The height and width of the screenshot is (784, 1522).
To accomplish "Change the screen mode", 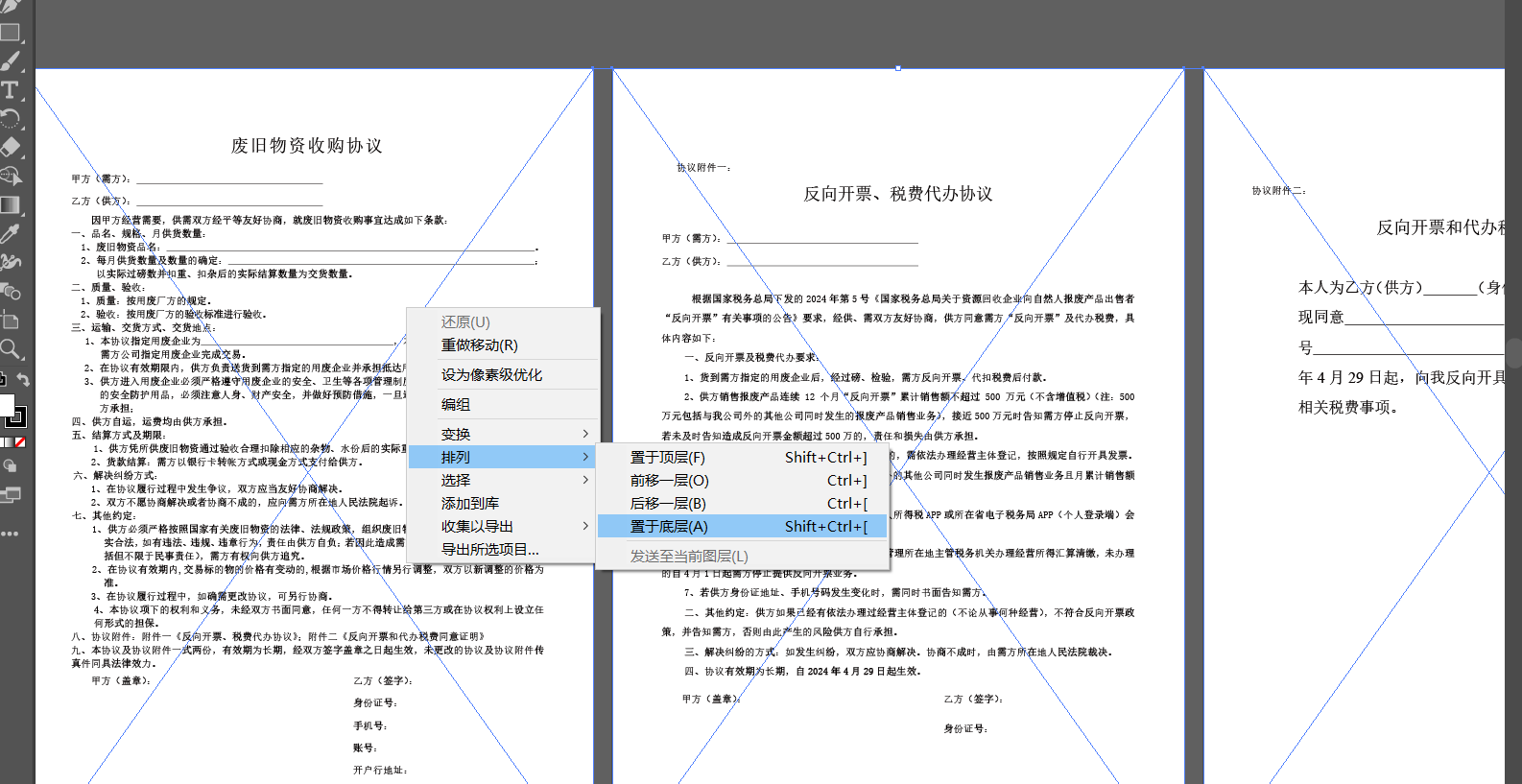I will (x=11, y=495).
